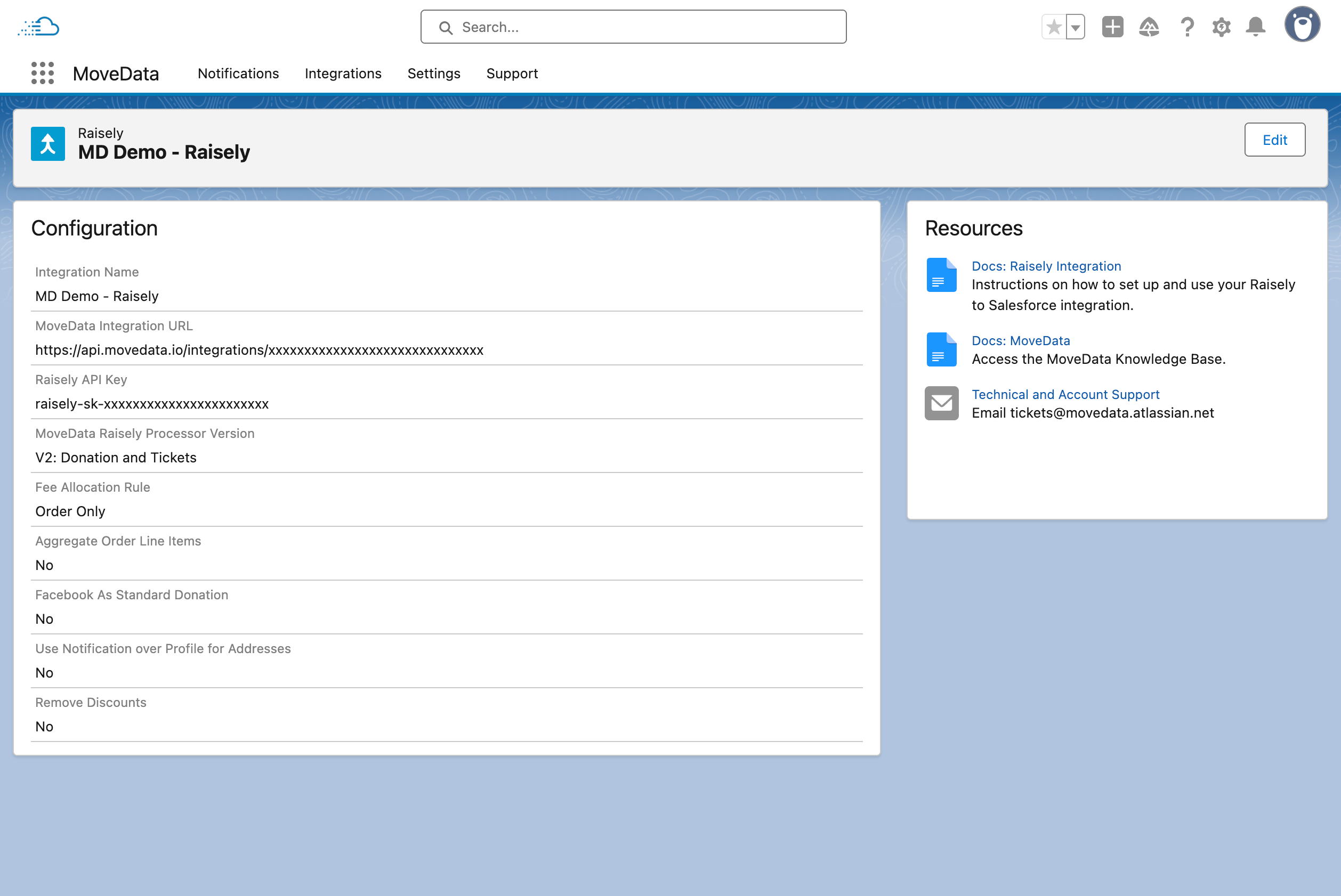Open the user profile avatar

point(1302,25)
